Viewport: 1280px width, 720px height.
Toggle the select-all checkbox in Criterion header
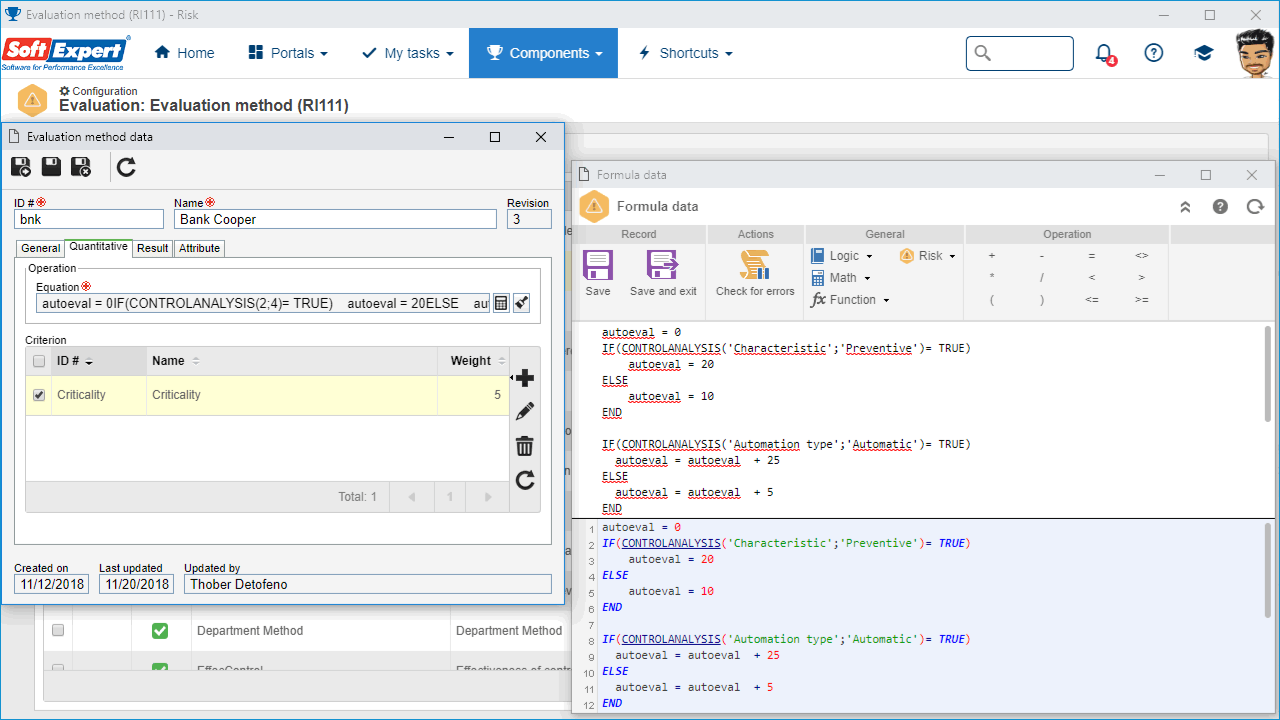click(39, 361)
